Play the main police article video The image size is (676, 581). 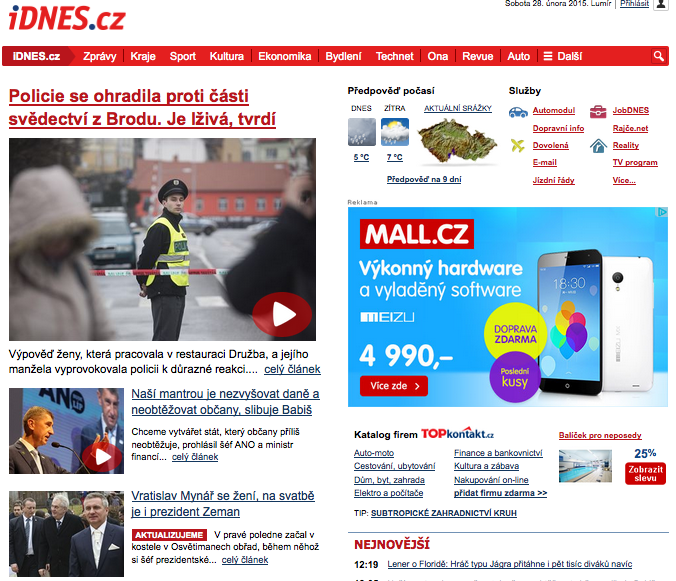(282, 315)
